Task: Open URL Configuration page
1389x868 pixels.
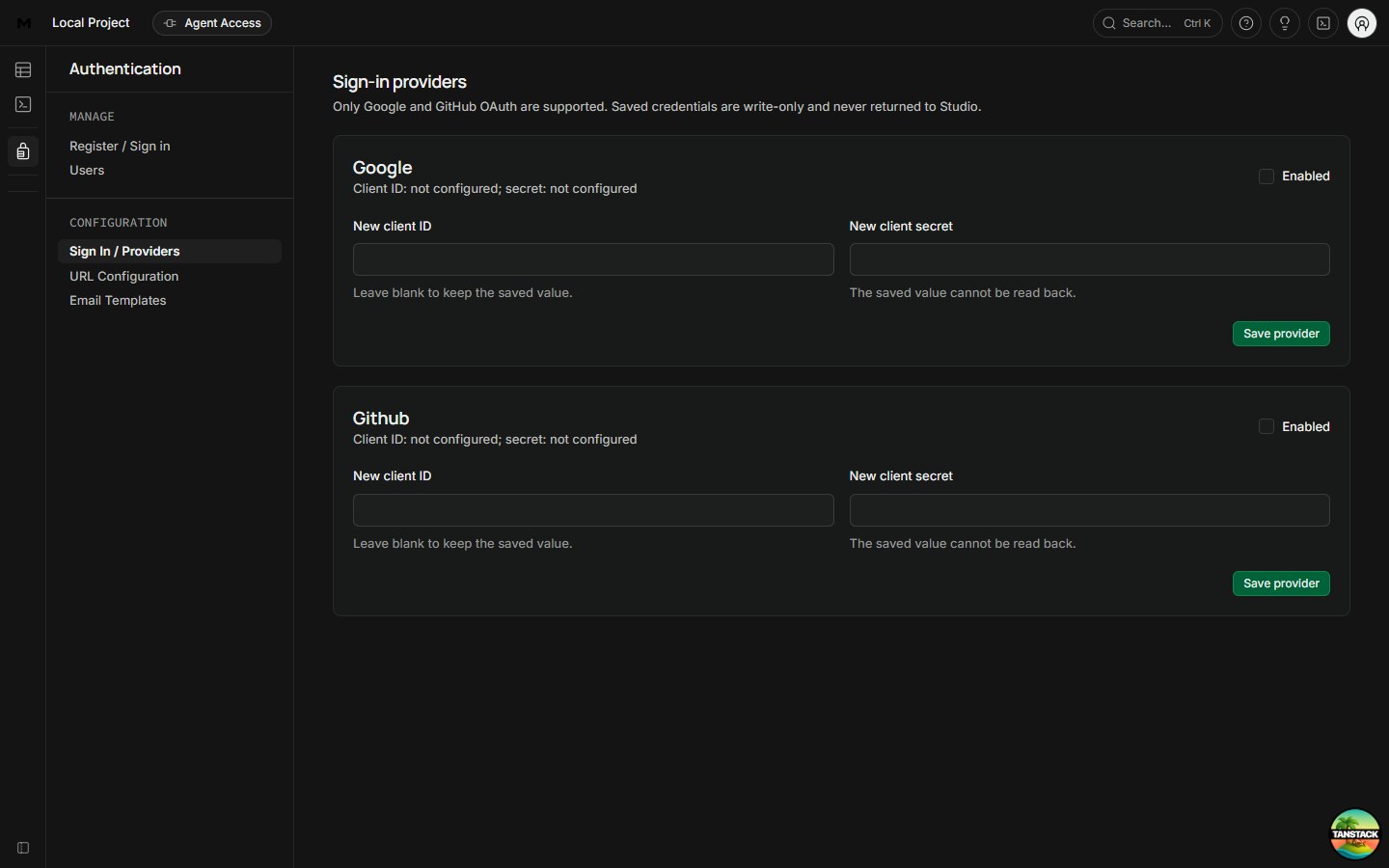Action: click(123, 276)
